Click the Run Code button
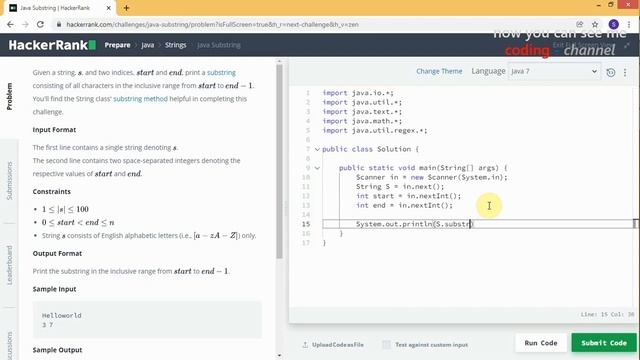 541,343
